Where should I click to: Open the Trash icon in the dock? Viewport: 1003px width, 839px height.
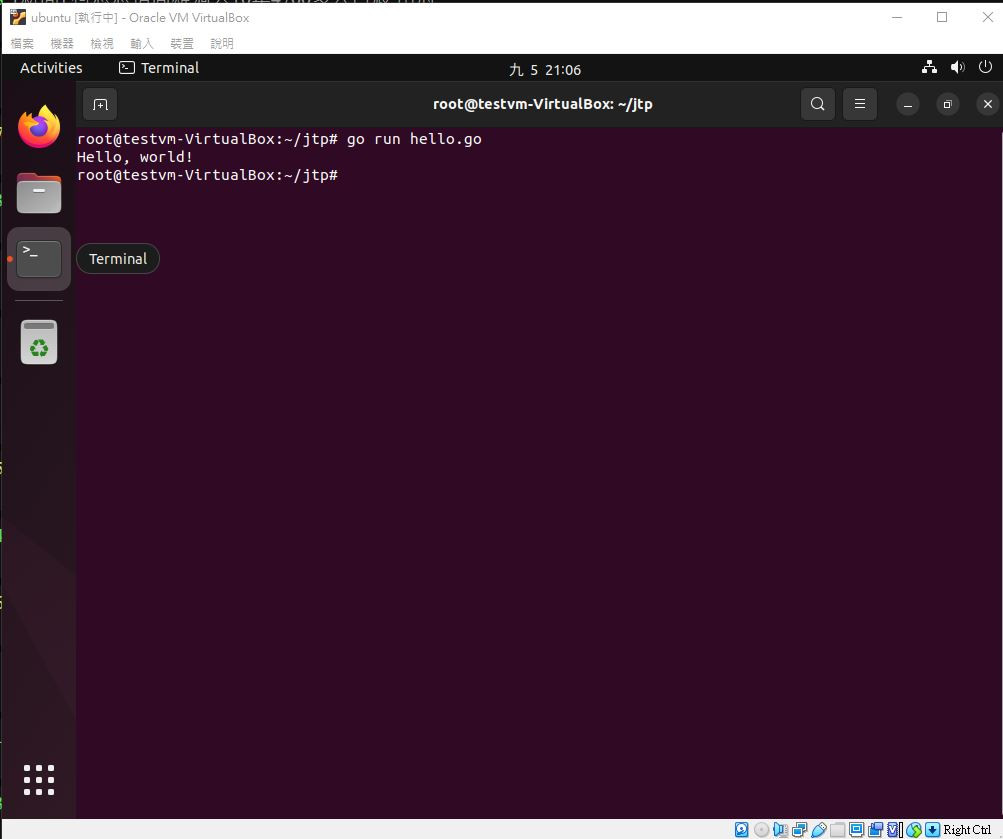(39, 342)
